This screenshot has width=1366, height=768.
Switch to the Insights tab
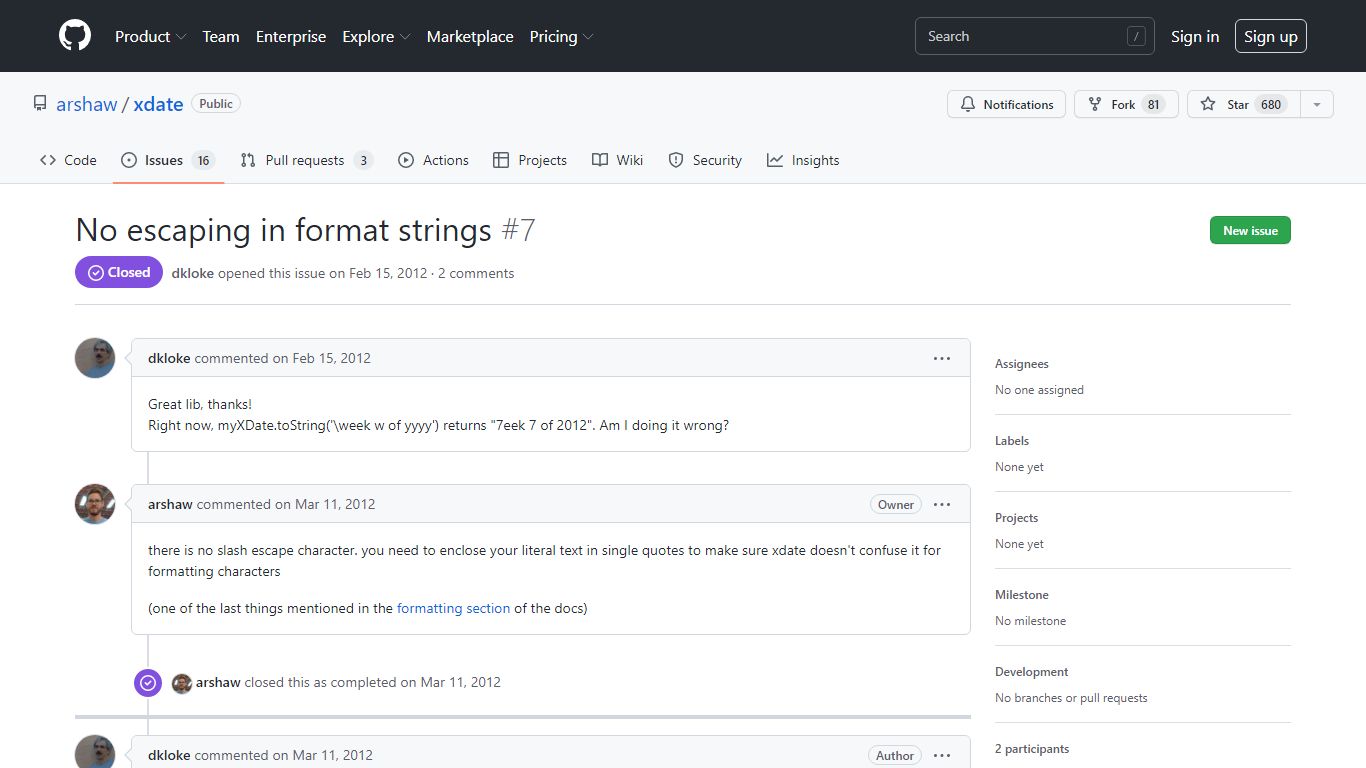(803, 160)
